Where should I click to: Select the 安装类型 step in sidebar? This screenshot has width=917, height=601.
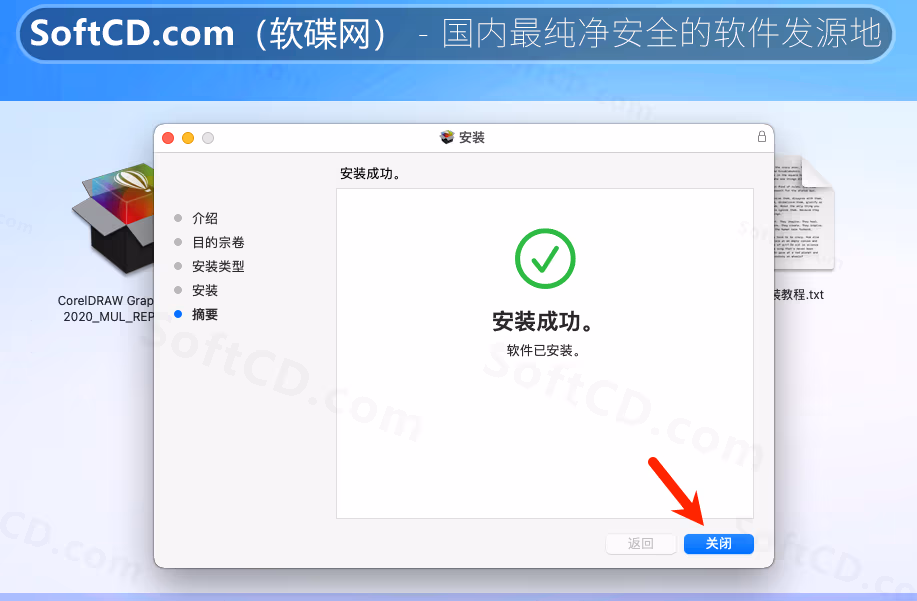218,267
